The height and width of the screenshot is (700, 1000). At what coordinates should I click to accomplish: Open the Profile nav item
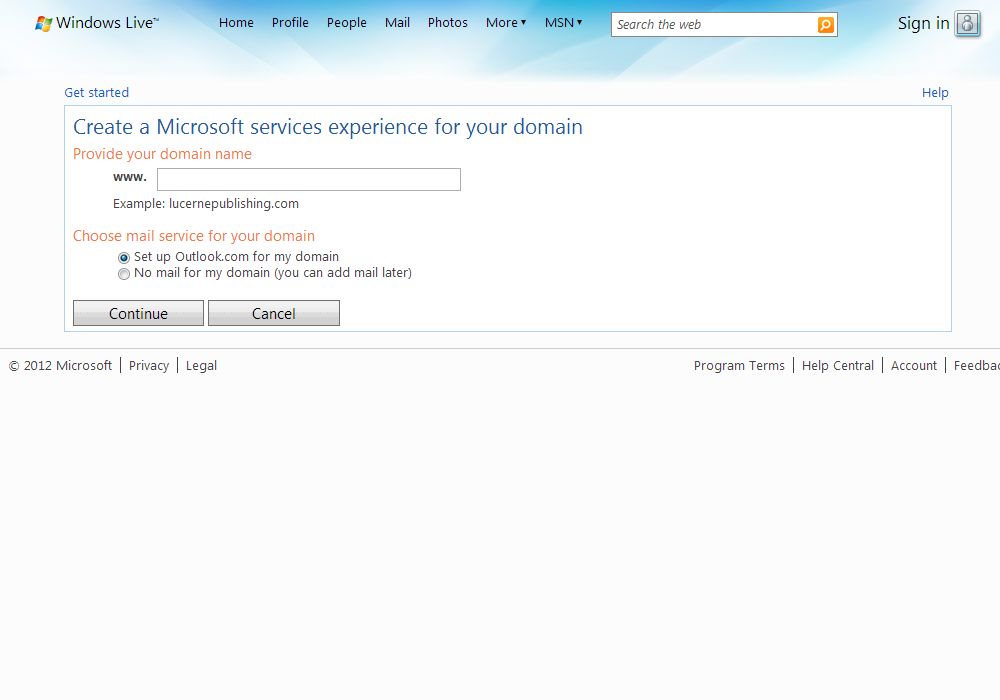tap(290, 23)
